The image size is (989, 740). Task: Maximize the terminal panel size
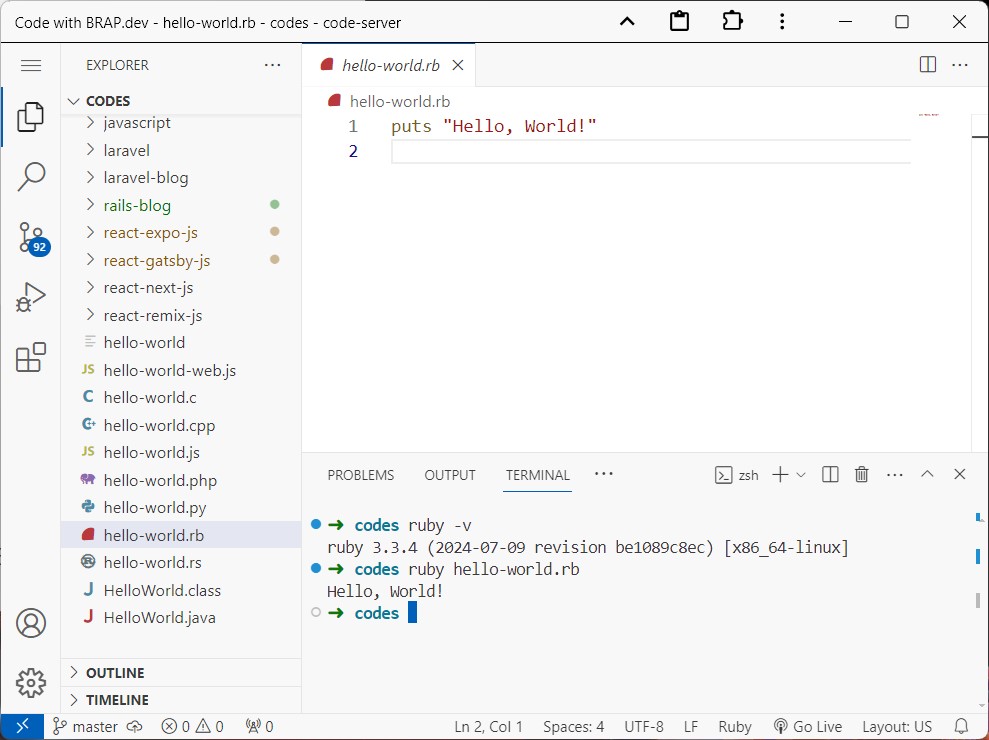927,475
